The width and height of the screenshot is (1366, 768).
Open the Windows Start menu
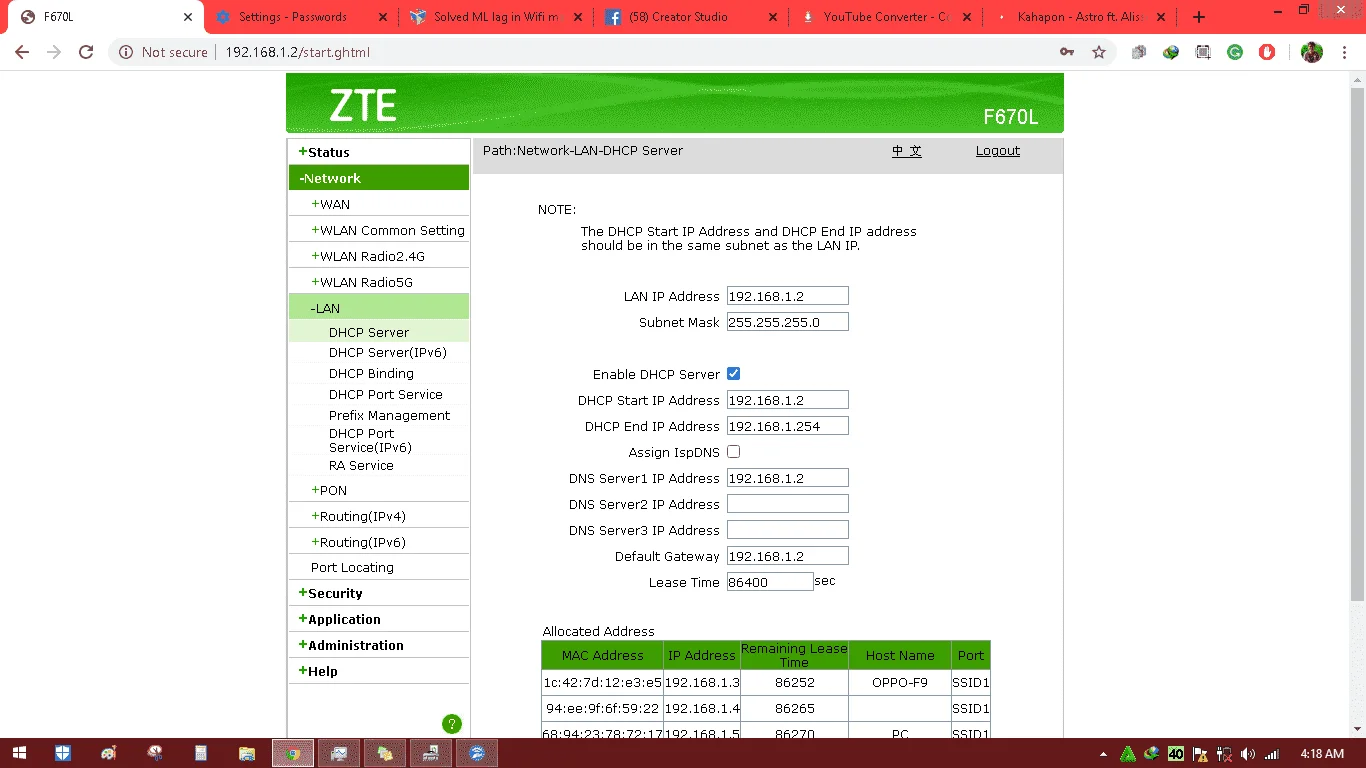point(20,753)
